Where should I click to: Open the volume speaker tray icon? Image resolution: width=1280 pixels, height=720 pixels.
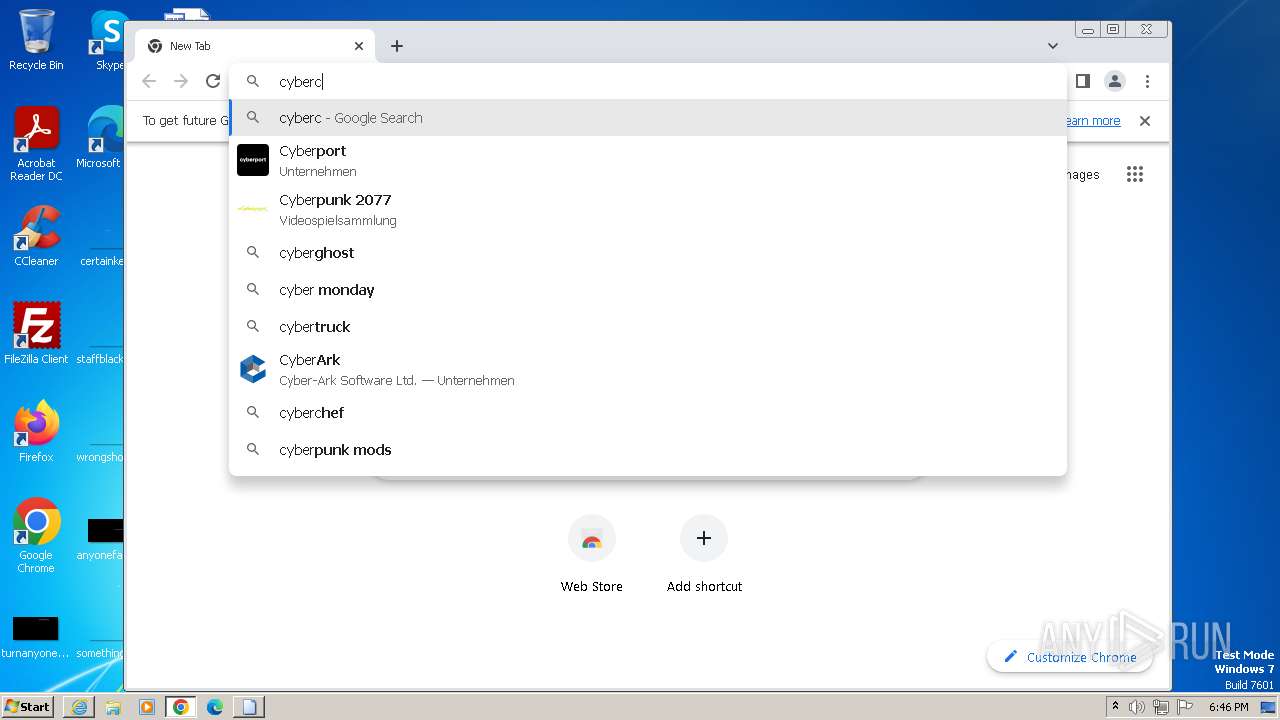click(x=1136, y=707)
